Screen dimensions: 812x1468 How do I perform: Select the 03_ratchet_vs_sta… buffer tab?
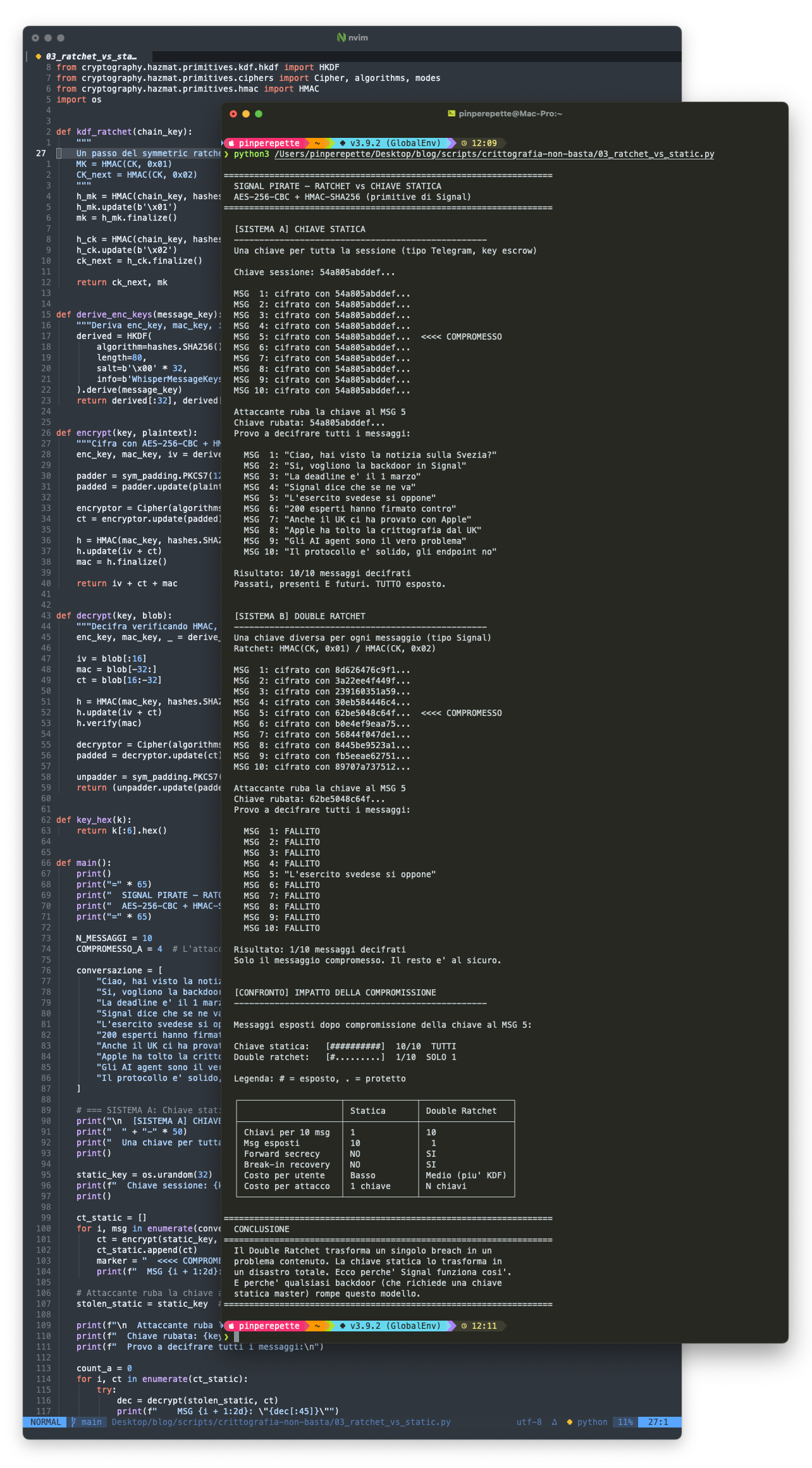[90, 56]
